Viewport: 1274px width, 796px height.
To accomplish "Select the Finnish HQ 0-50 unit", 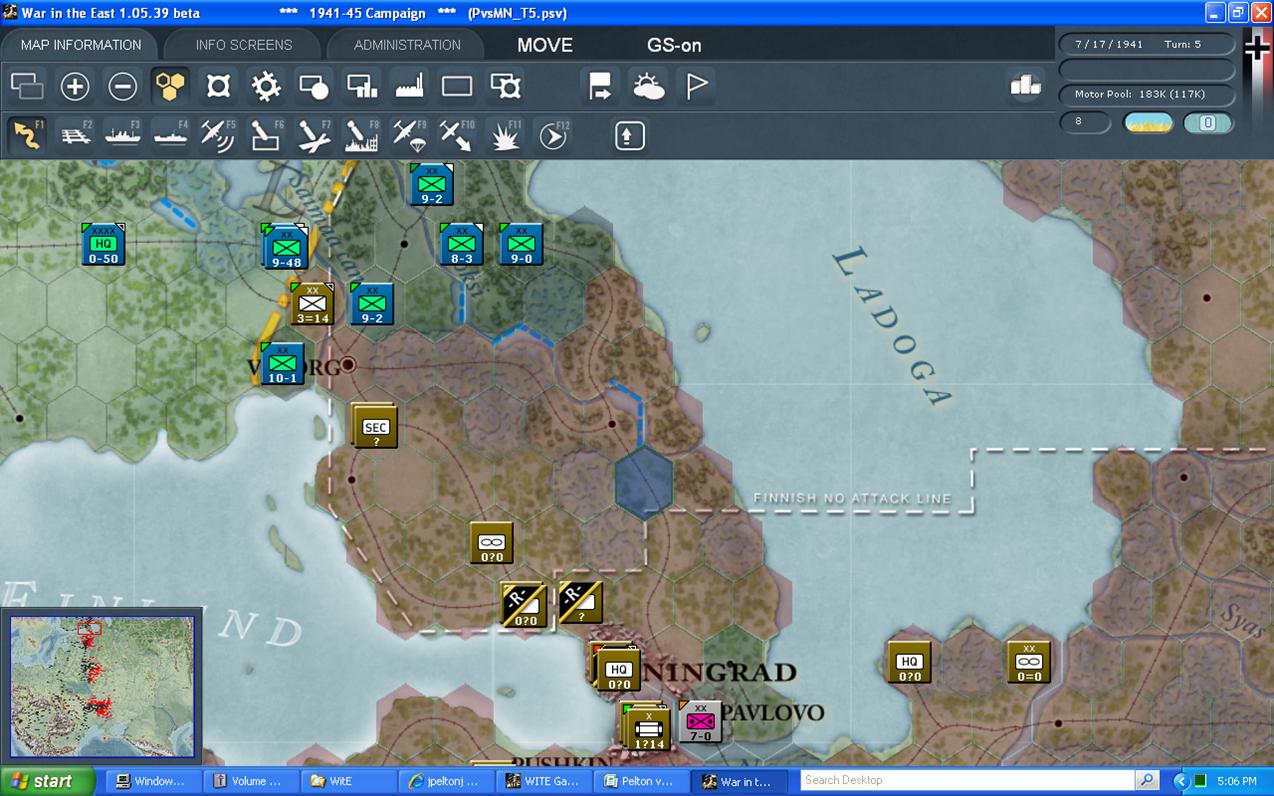I will 104,243.
